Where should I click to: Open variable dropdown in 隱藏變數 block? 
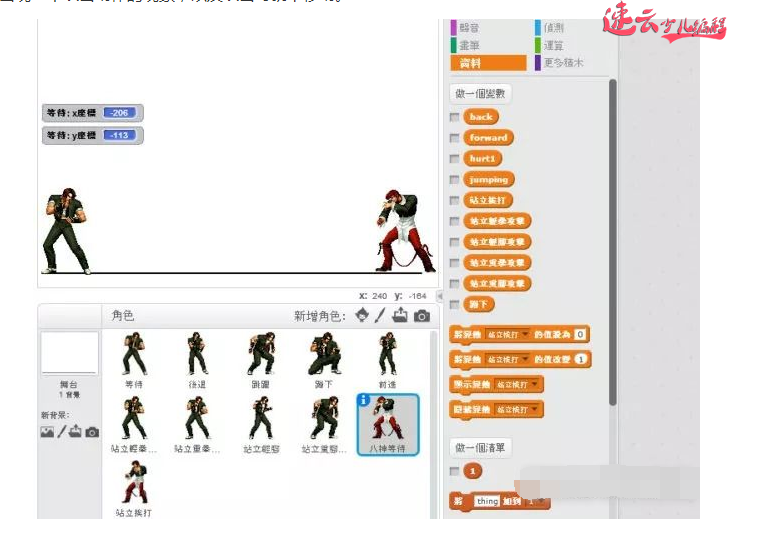point(519,409)
